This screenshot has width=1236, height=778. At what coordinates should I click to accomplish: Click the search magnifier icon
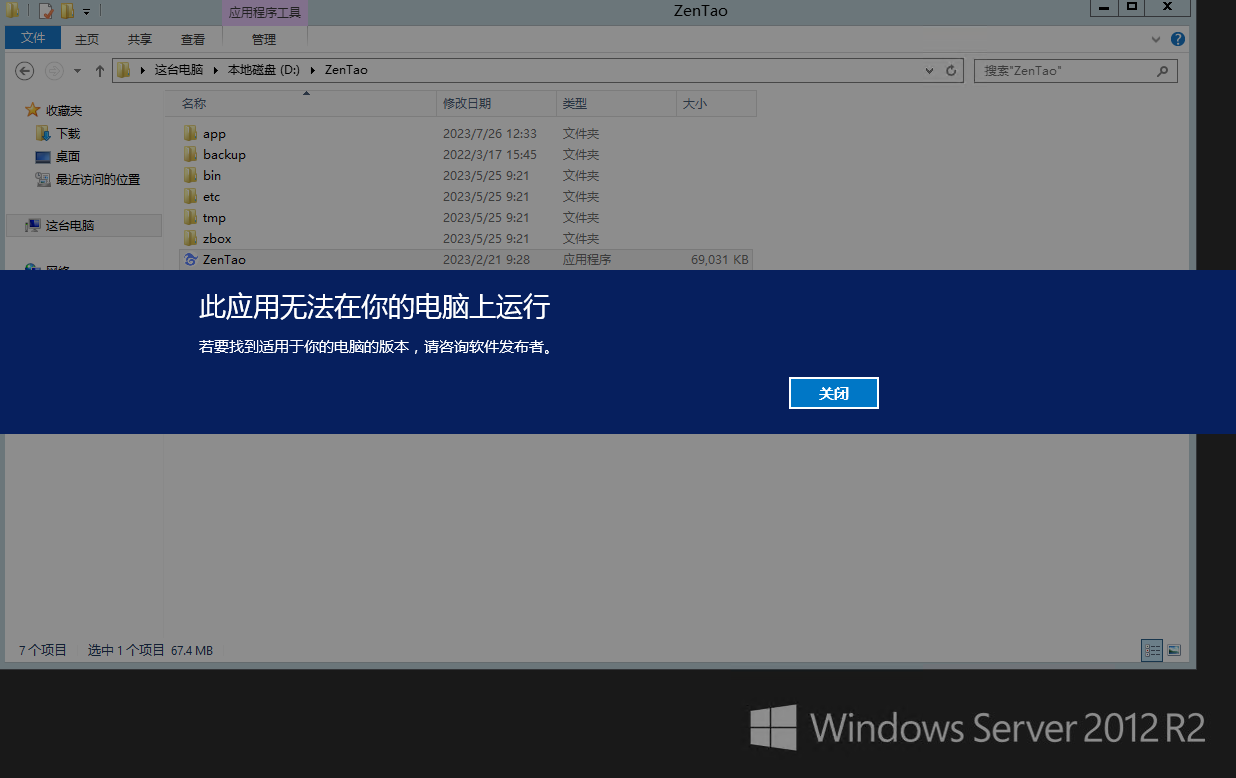pos(1162,71)
